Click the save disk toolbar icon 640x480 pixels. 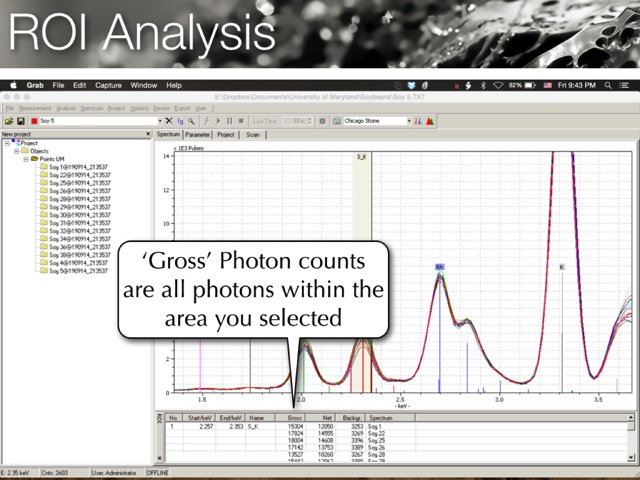pos(20,121)
